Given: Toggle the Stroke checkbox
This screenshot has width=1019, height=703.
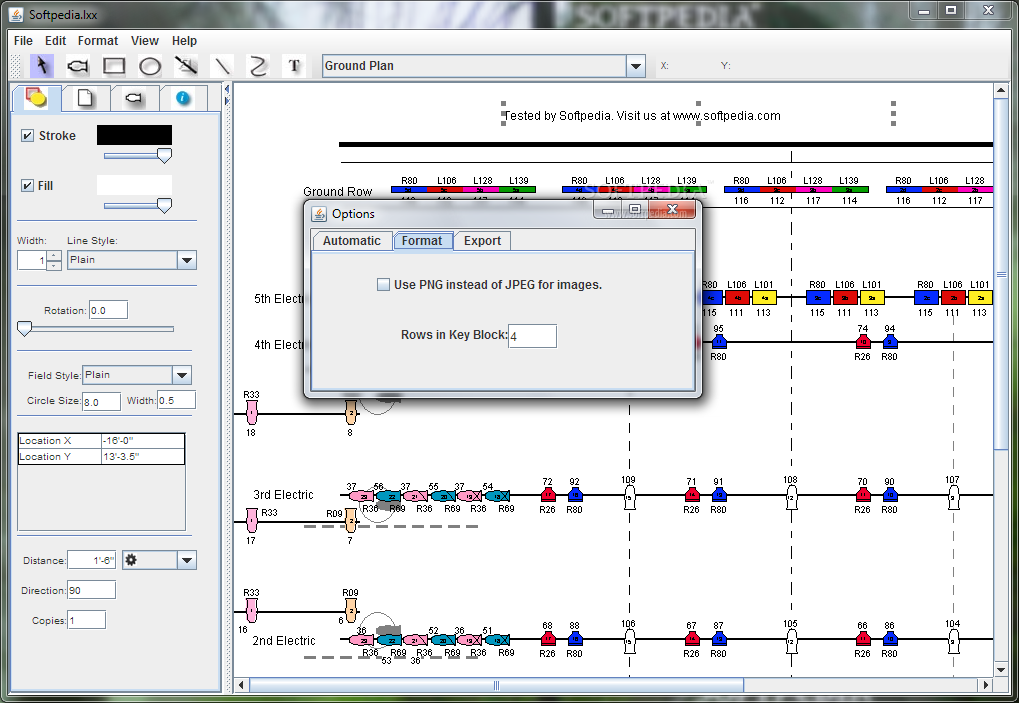Looking at the screenshot, I should [27, 136].
